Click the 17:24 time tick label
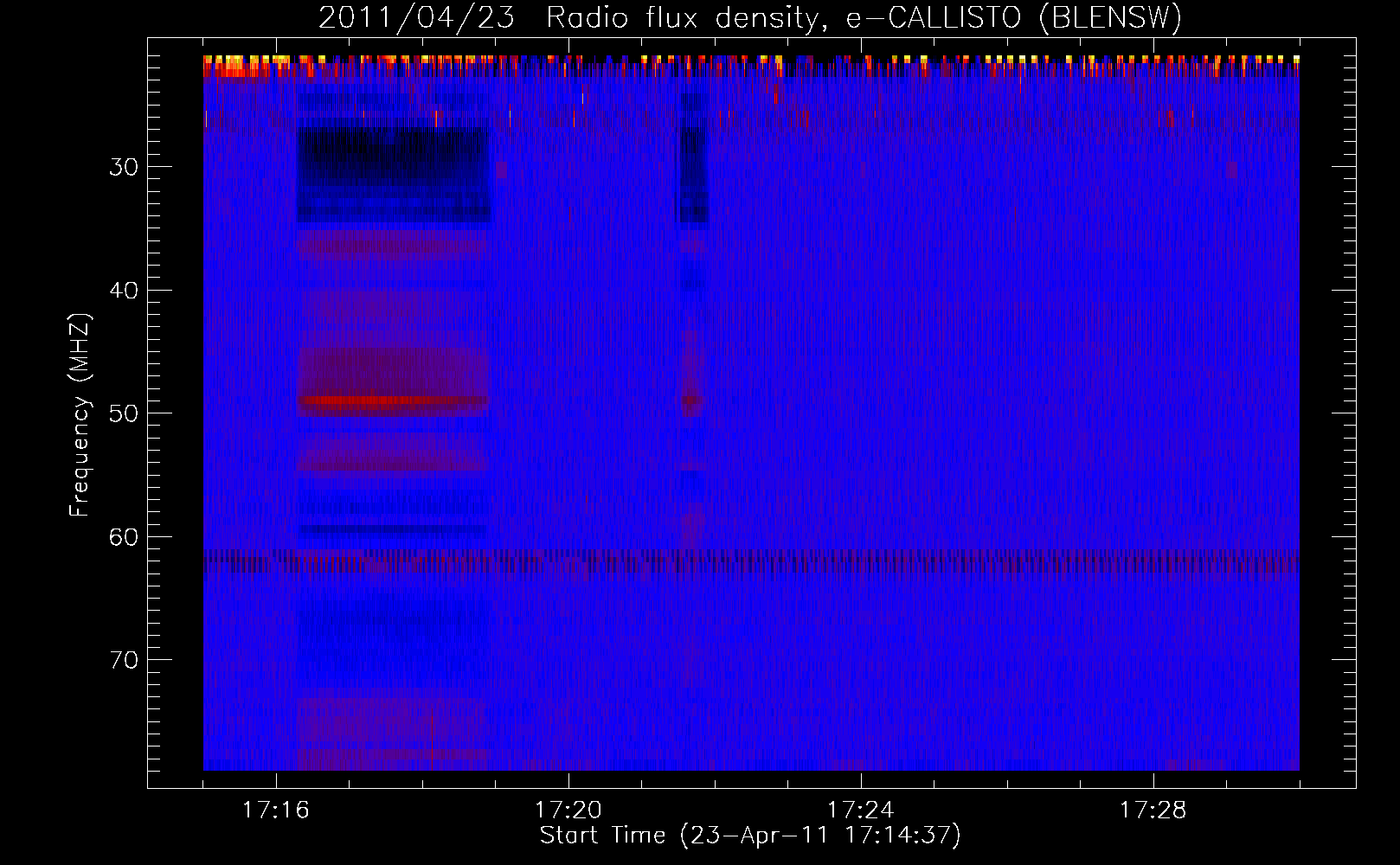Viewport: 1400px width, 865px height. click(x=861, y=810)
